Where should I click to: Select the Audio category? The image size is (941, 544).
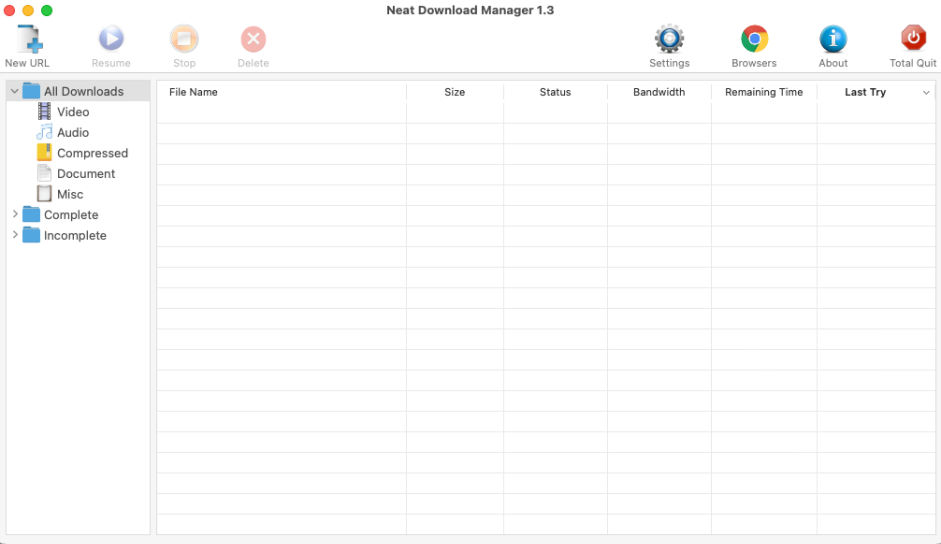72,133
